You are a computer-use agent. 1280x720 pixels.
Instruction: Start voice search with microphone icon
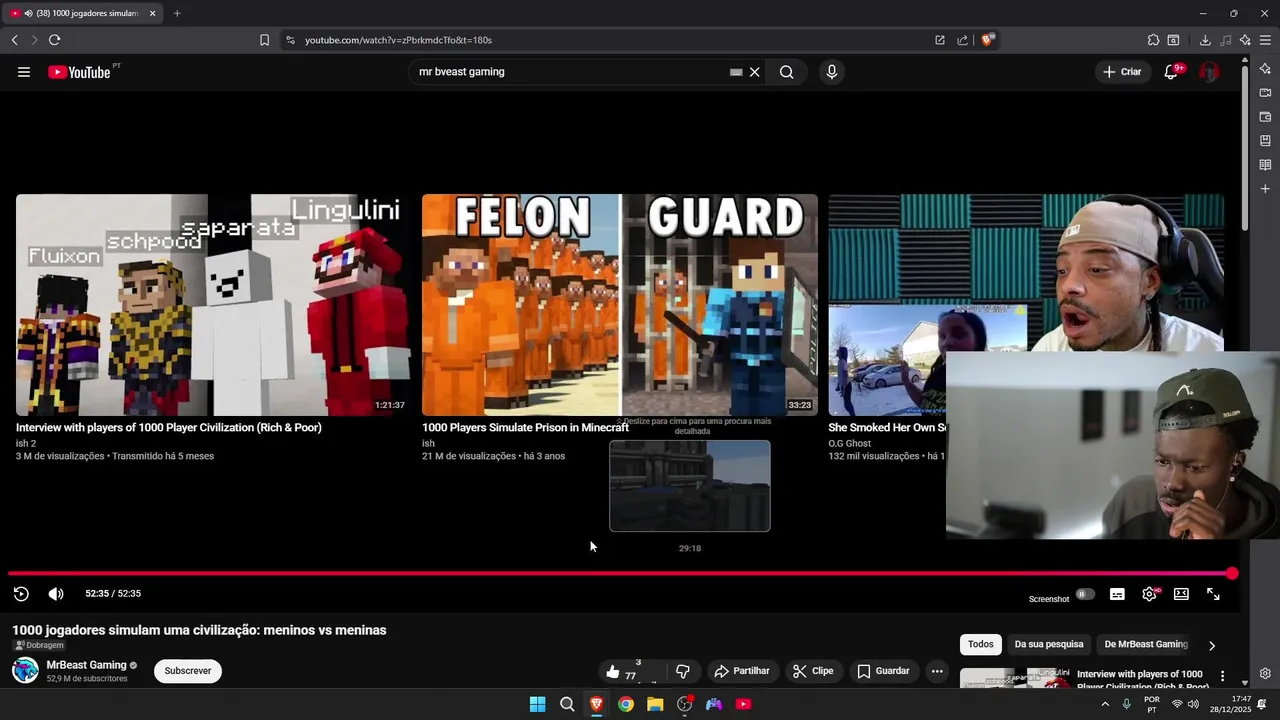(831, 72)
